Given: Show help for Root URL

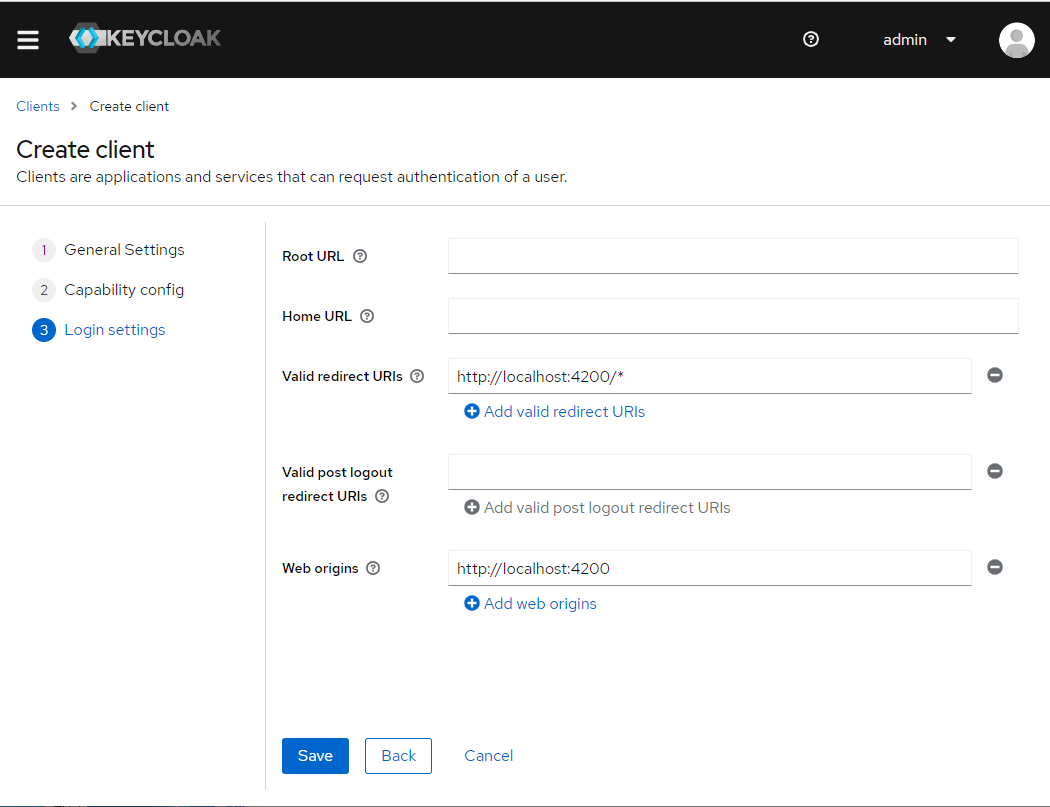Looking at the screenshot, I should (360, 256).
